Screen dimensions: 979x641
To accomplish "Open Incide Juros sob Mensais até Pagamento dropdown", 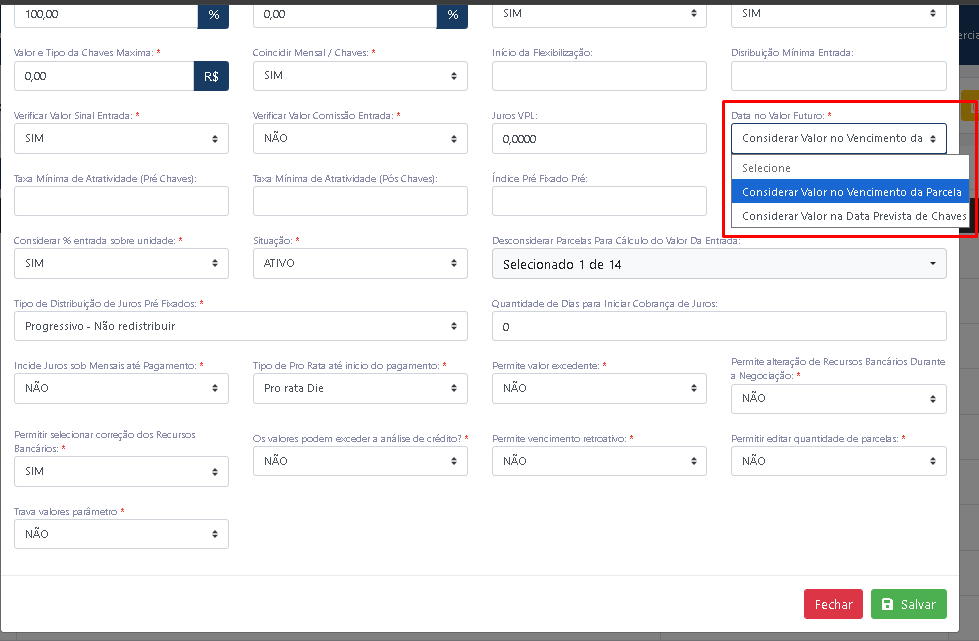I will [x=121, y=388].
